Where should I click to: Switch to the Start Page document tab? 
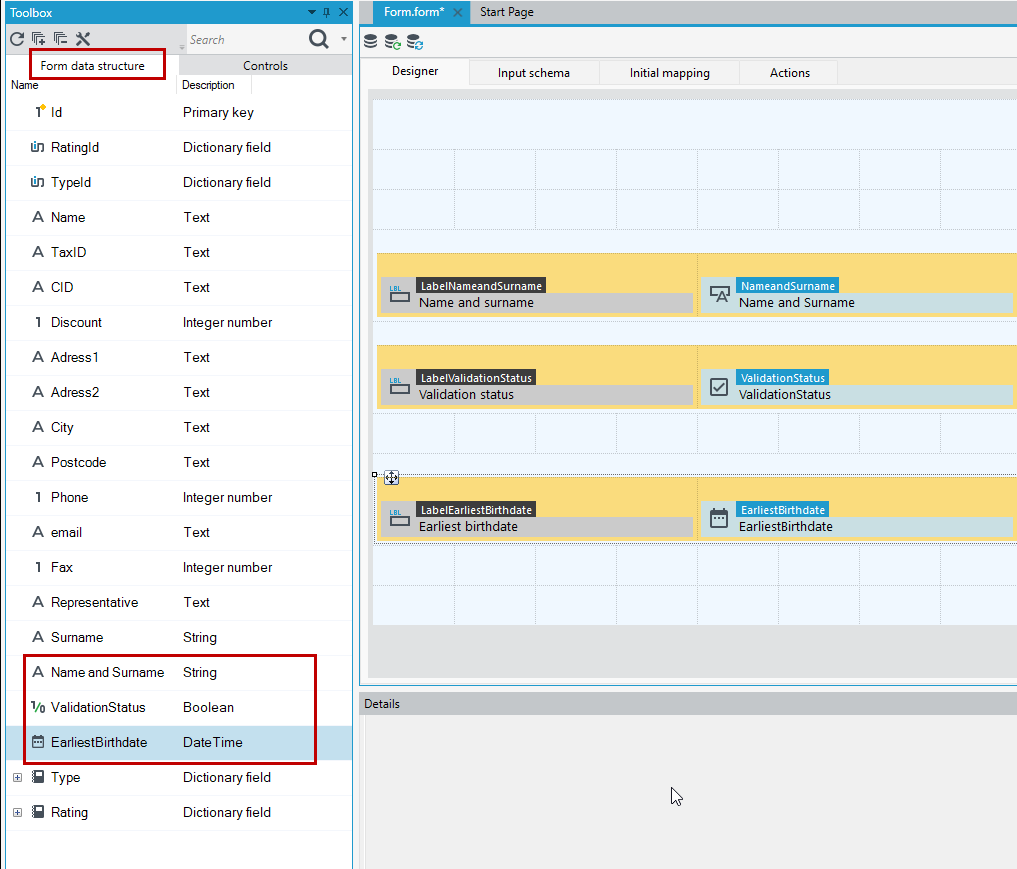point(507,12)
